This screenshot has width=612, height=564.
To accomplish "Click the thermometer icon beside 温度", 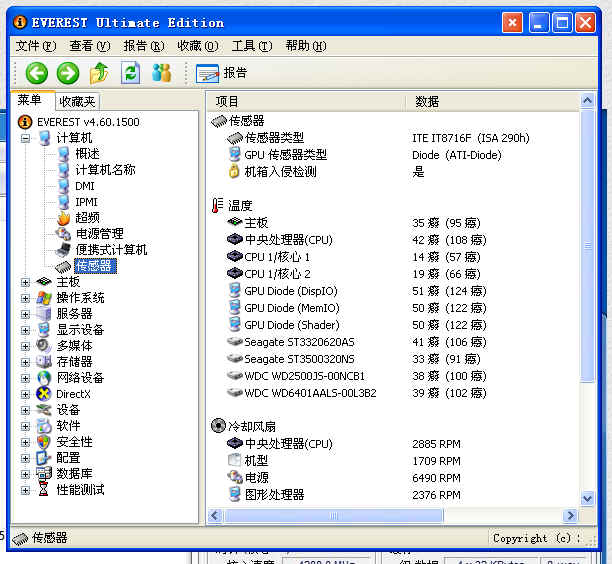I will point(217,205).
